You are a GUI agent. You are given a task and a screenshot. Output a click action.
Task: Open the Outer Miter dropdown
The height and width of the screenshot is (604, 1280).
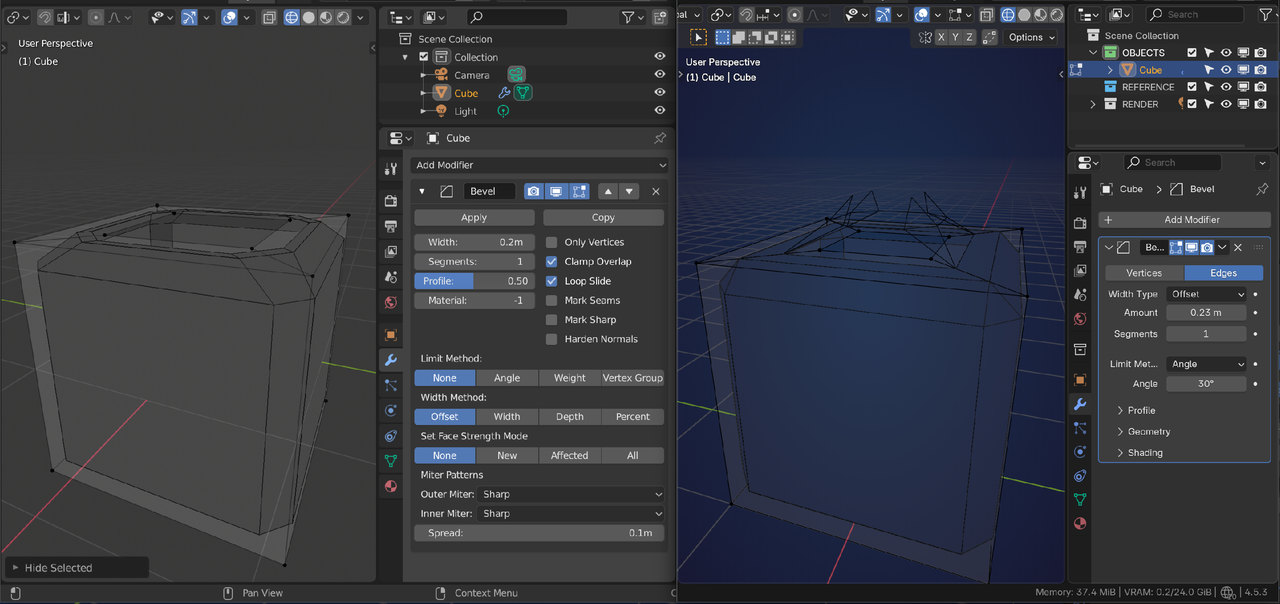click(570, 494)
